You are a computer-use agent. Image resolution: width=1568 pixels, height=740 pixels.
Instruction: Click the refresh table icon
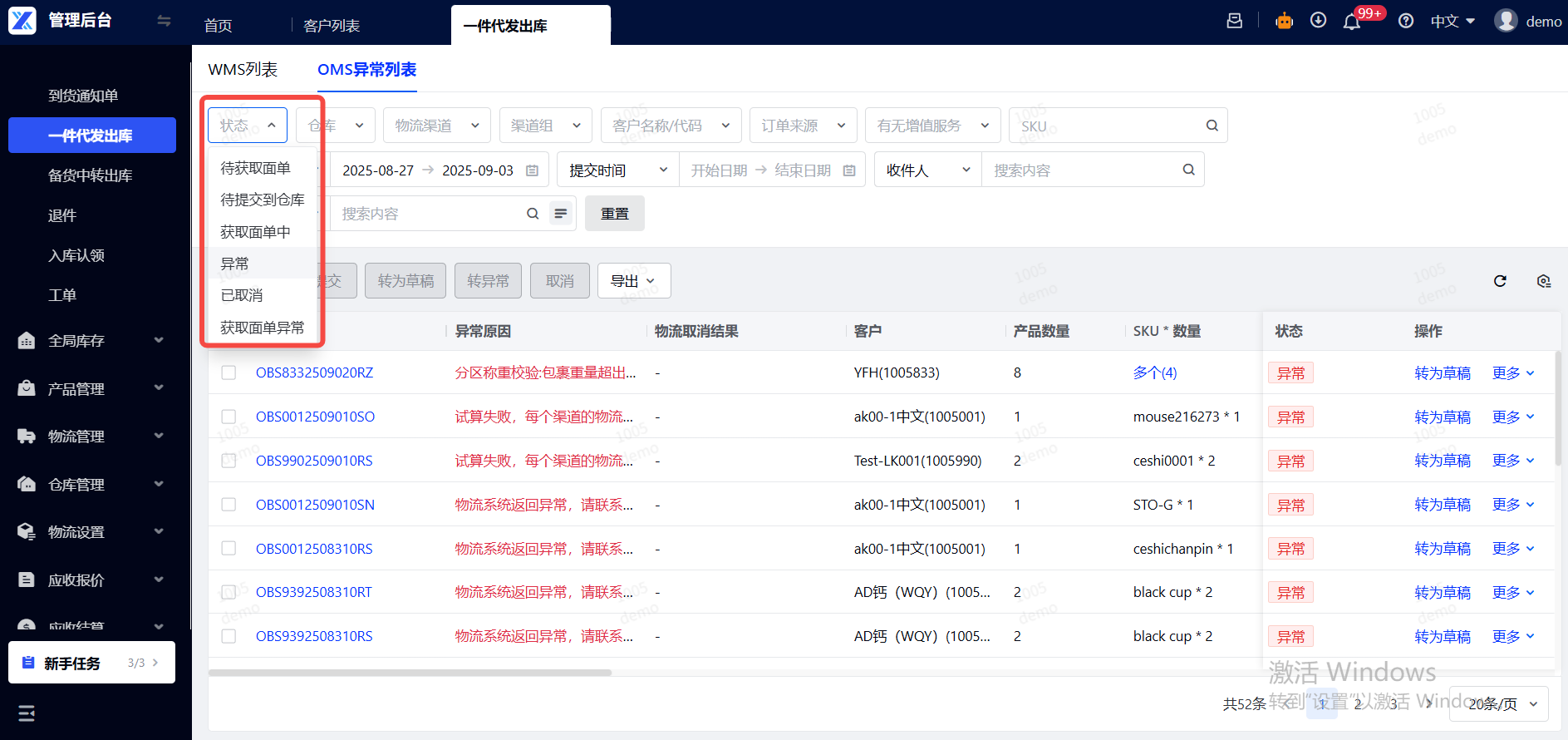point(1500,281)
